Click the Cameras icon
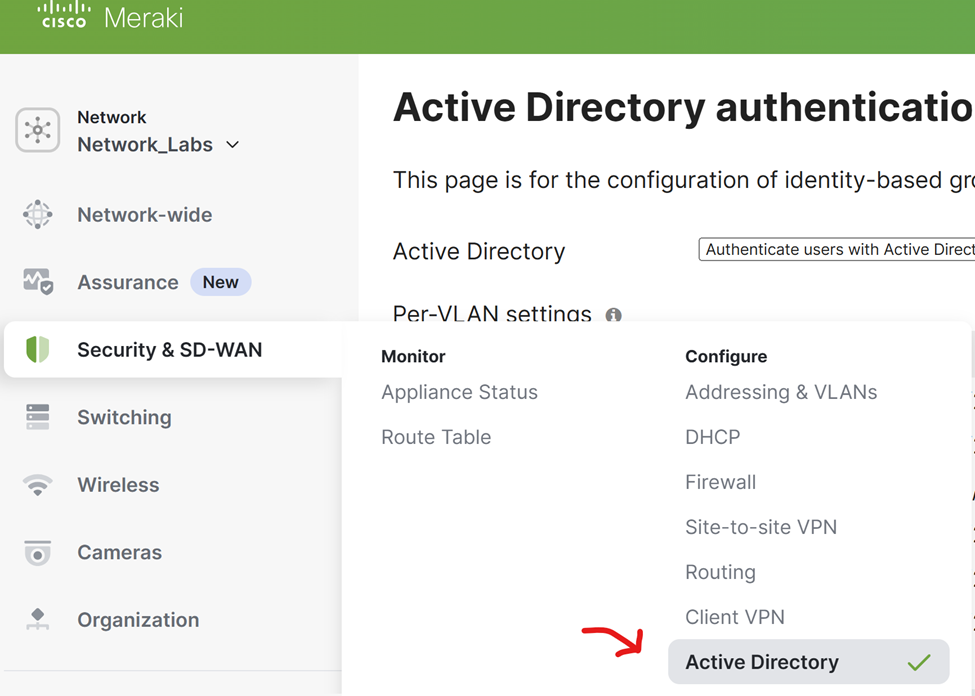The width and height of the screenshot is (975, 696). coord(38,552)
